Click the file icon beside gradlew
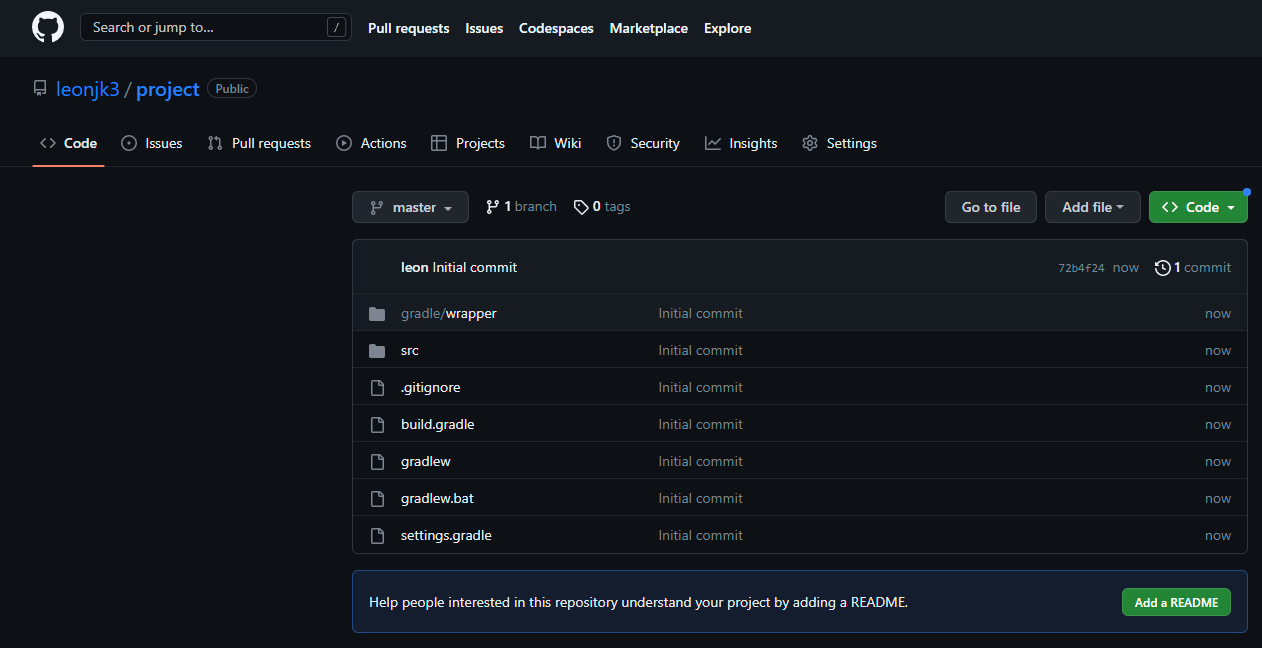 click(377, 462)
